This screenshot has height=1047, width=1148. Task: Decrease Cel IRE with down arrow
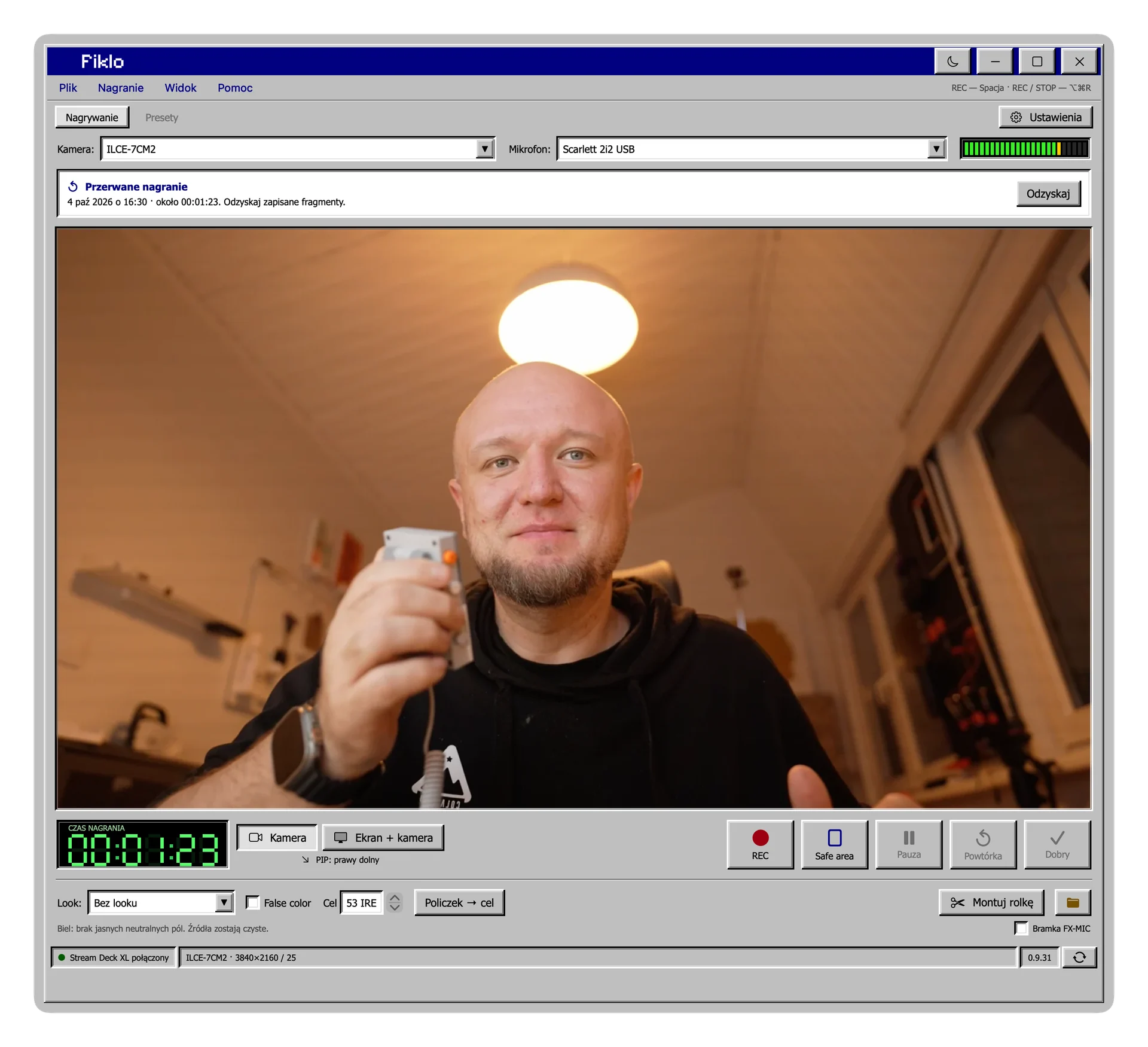point(395,908)
